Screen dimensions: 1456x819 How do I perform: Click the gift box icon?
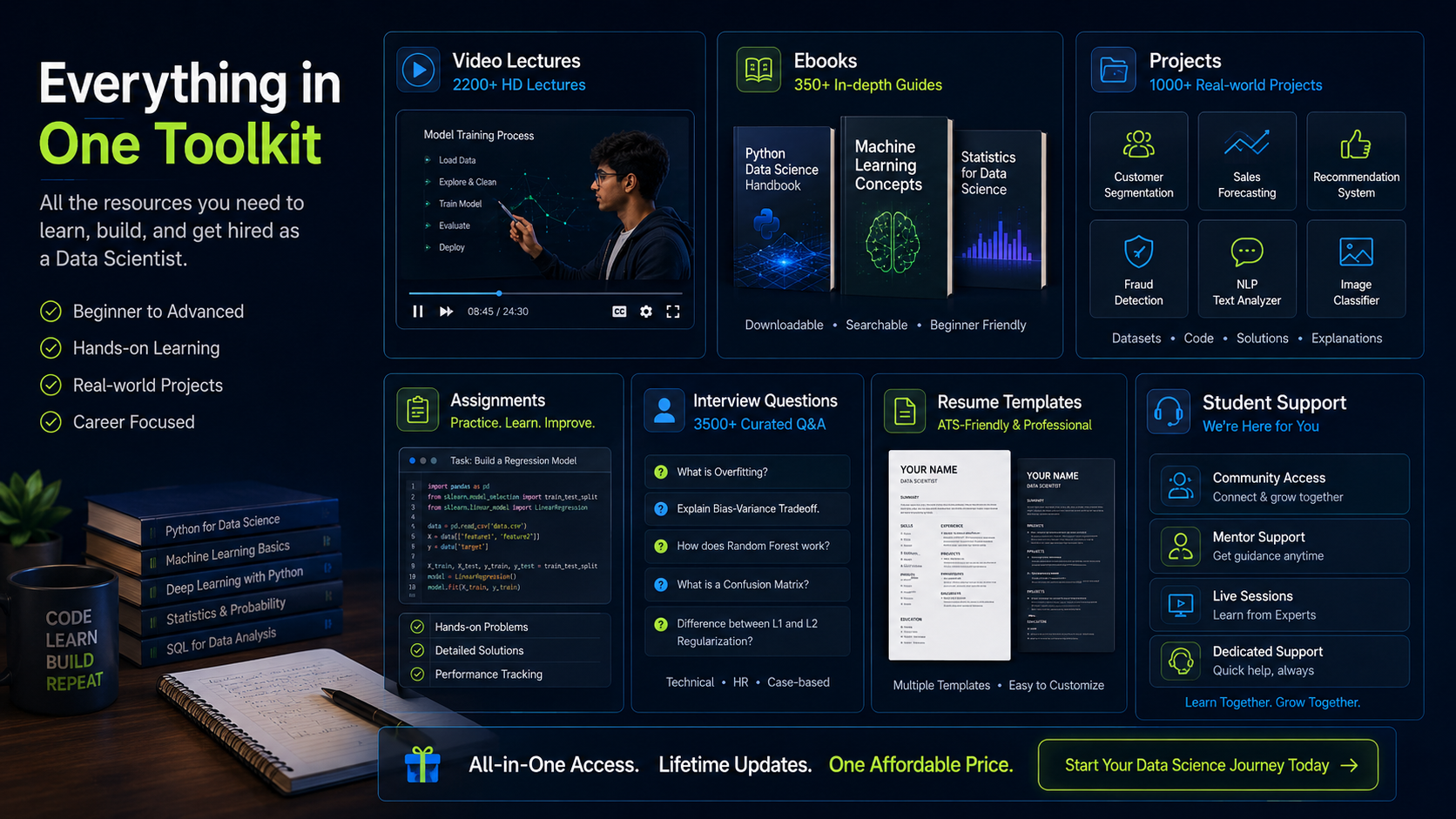[x=422, y=765]
